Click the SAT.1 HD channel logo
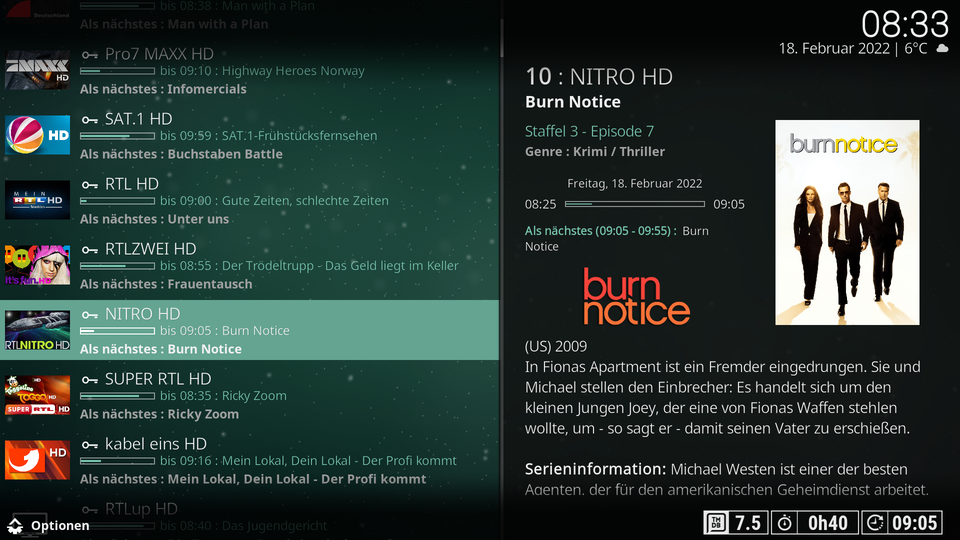This screenshot has width=960, height=540. tap(37, 135)
